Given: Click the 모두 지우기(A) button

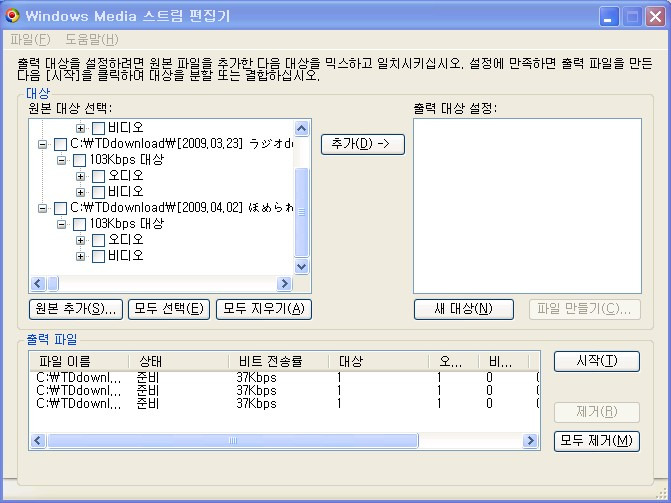Looking at the screenshot, I should click(x=264, y=309).
